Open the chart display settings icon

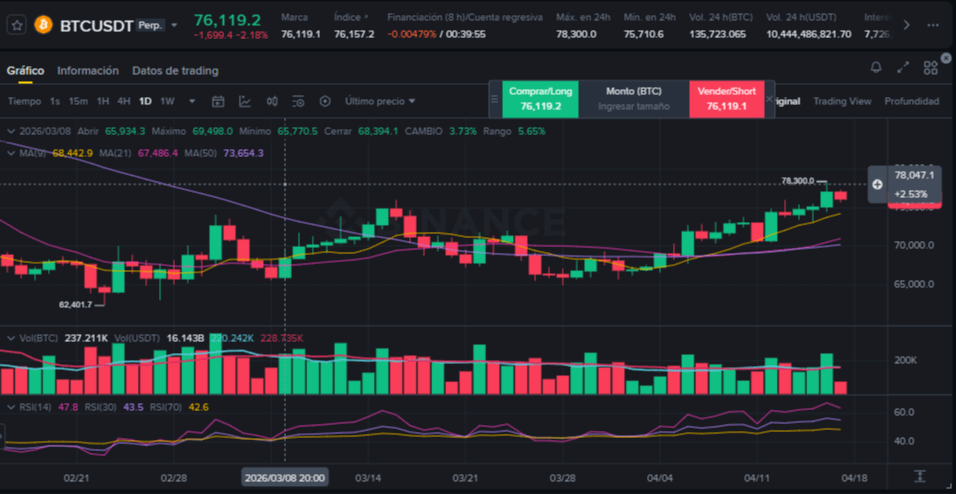pos(298,101)
